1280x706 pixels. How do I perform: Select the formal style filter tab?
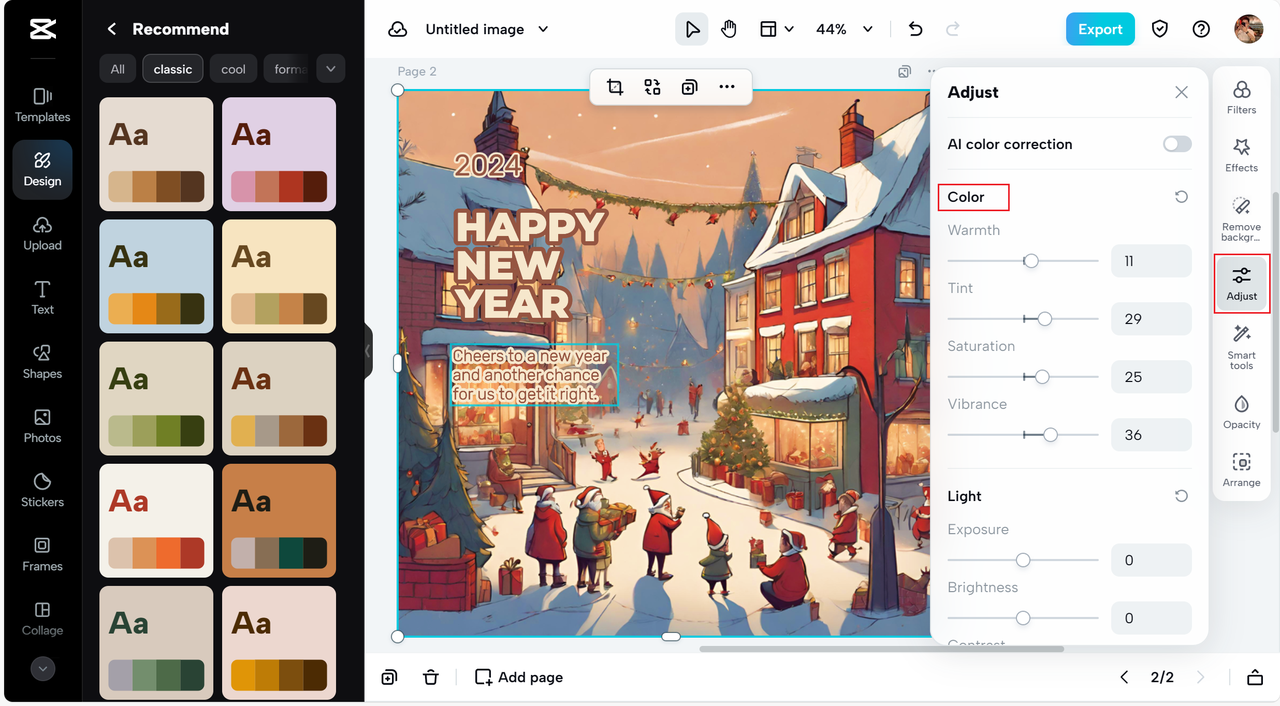coord(288,69)
